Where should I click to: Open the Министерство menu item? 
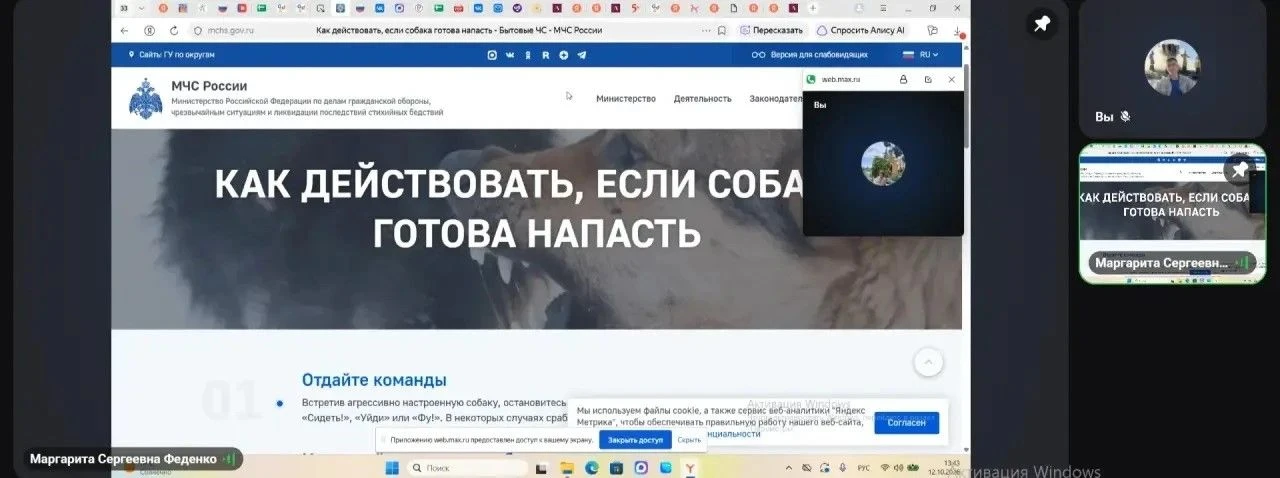[x=626, y=98]
